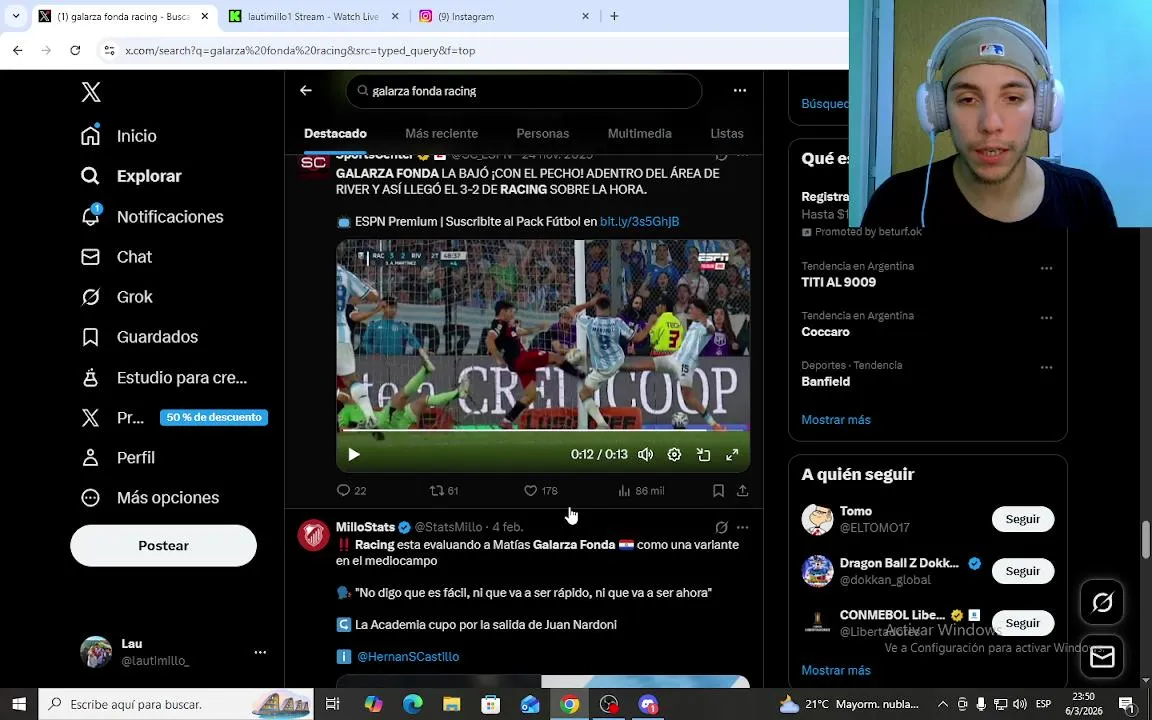Screen dimensions: 1152x720
Task: Mute the video with speaker icon
Action: tap(645, 455)
